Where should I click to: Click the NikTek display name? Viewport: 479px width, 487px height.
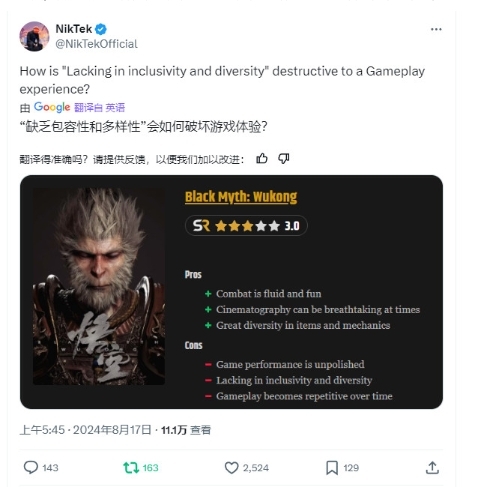pyautogui.click(x=73, y=29)
